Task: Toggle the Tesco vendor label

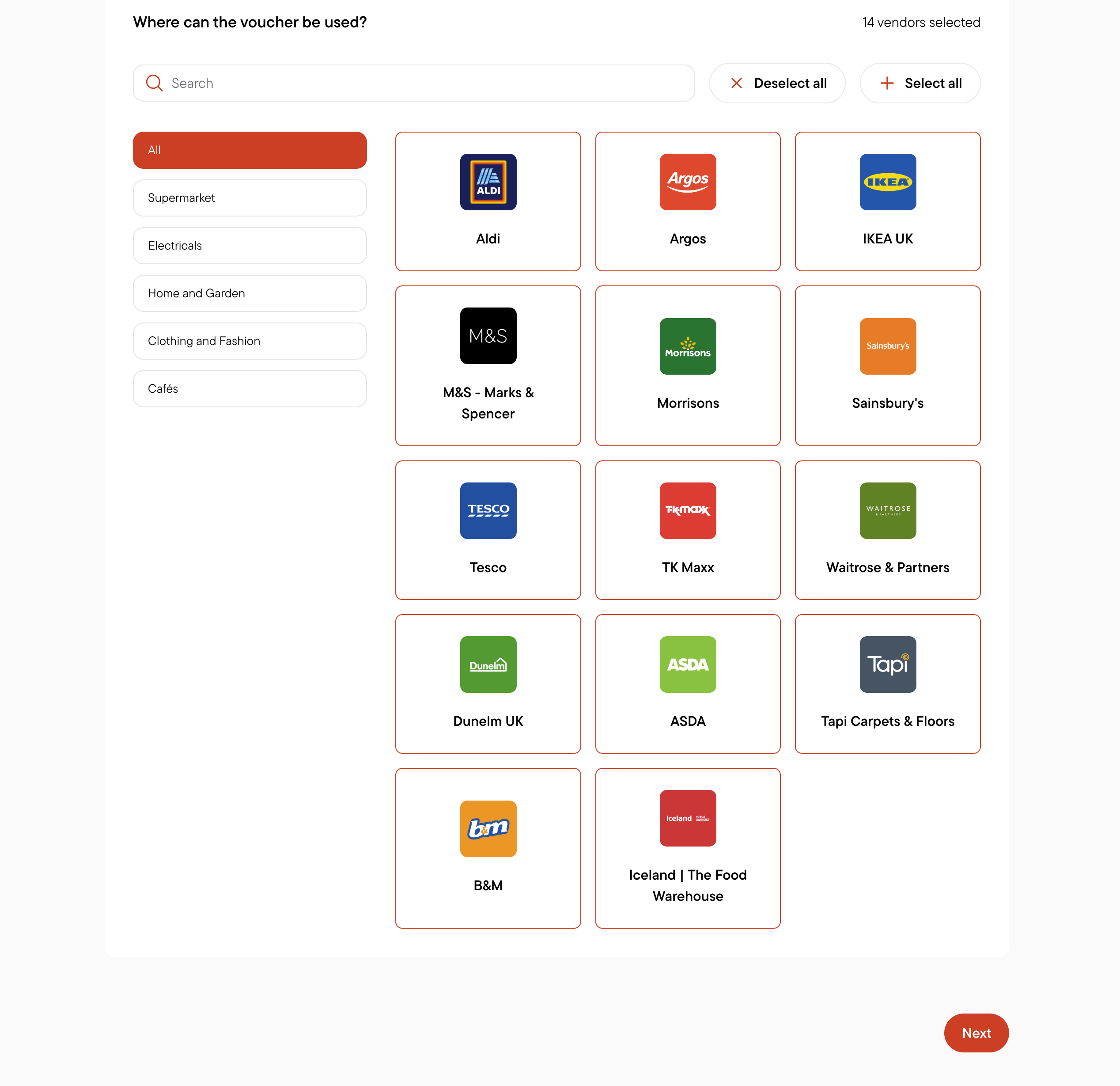Action: click(488, 568)
